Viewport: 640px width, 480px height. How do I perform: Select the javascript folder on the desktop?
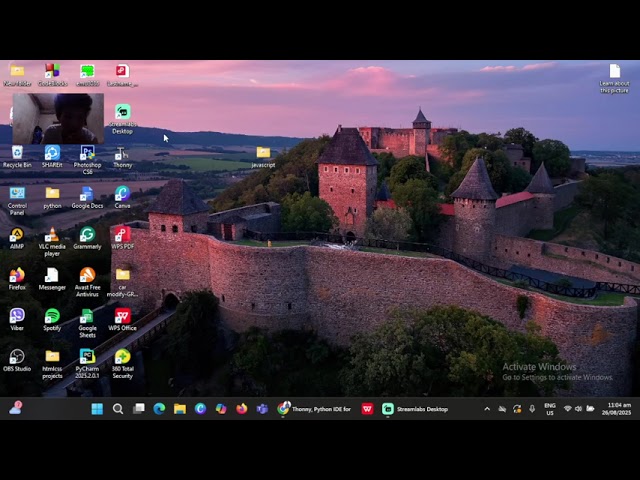263,157
